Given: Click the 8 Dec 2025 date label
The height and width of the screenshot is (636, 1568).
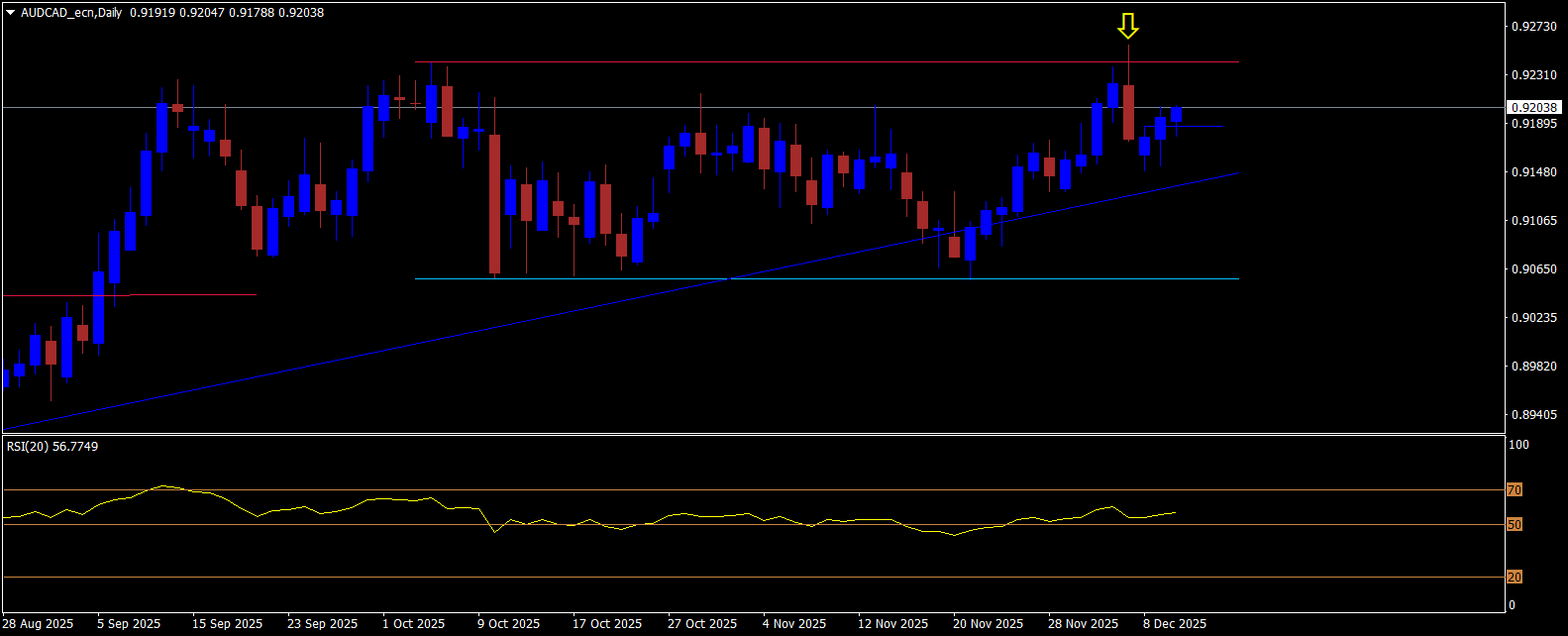Looking at the screenshot, I should (x=1175, y=624).
